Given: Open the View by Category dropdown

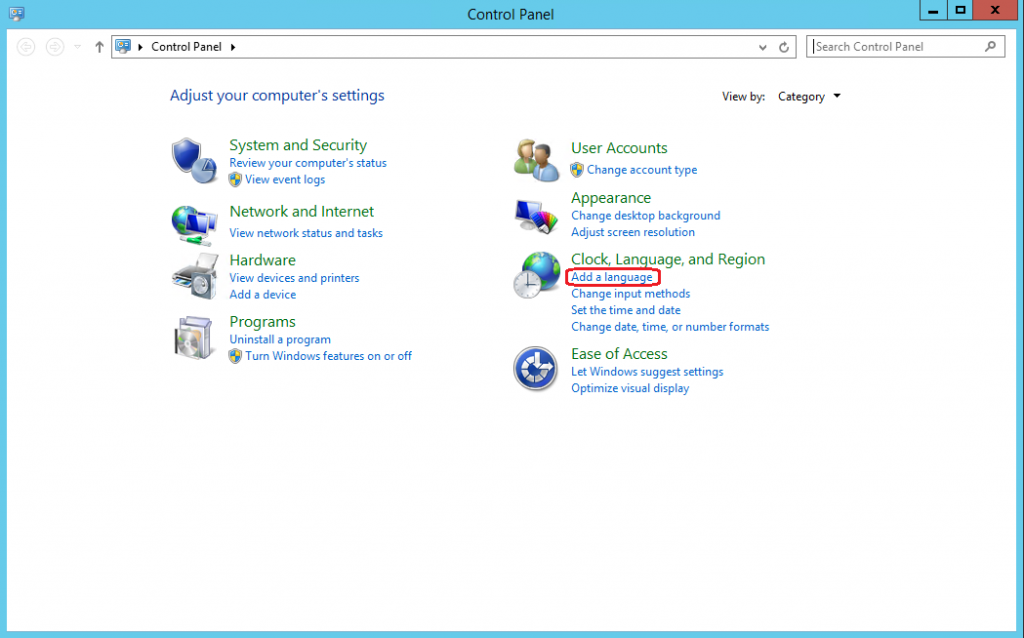Looking at the screenshot, I should (809, 97).
